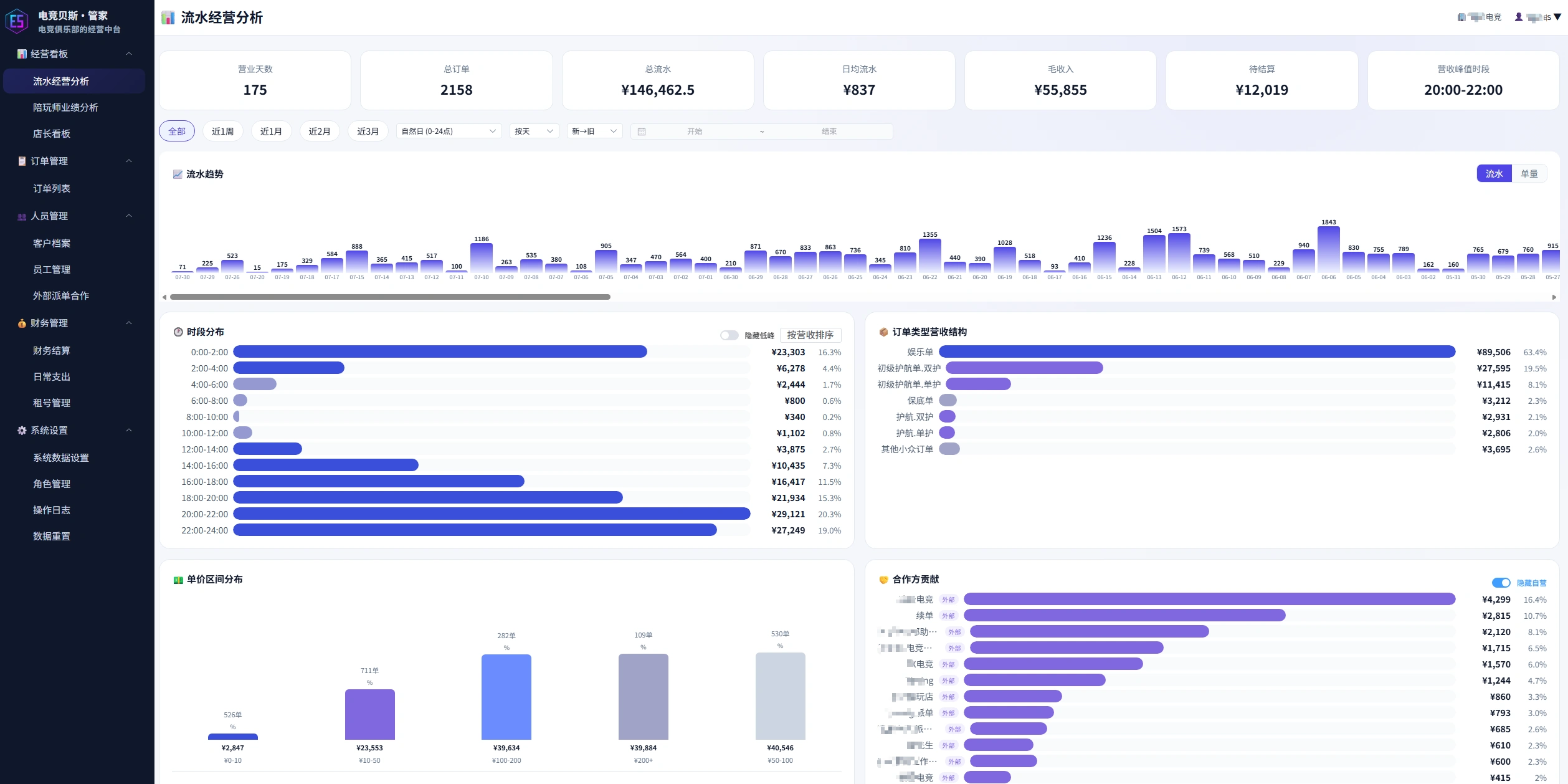Click the 毛收入 summary card

point(1060,80)
